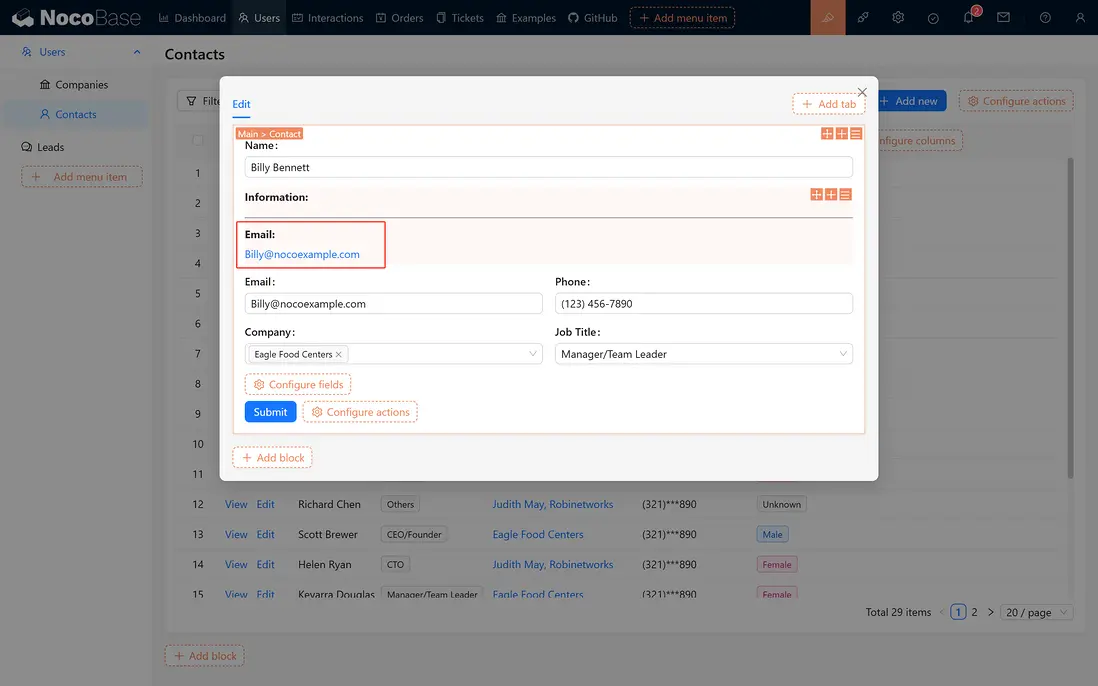The image size is (1098, 686).
Task: Open Users top menu
Action: [x=259, y=18]
